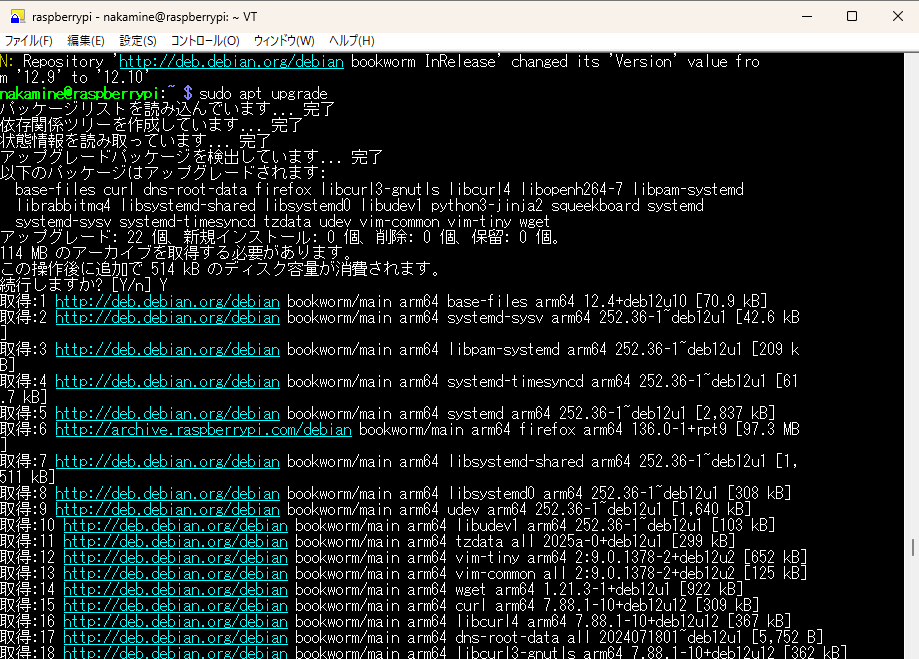Image resolution: width=919 pixels, height=659 pixels.
Task: Open the 設定(S) menu
Action: [138, 41]
